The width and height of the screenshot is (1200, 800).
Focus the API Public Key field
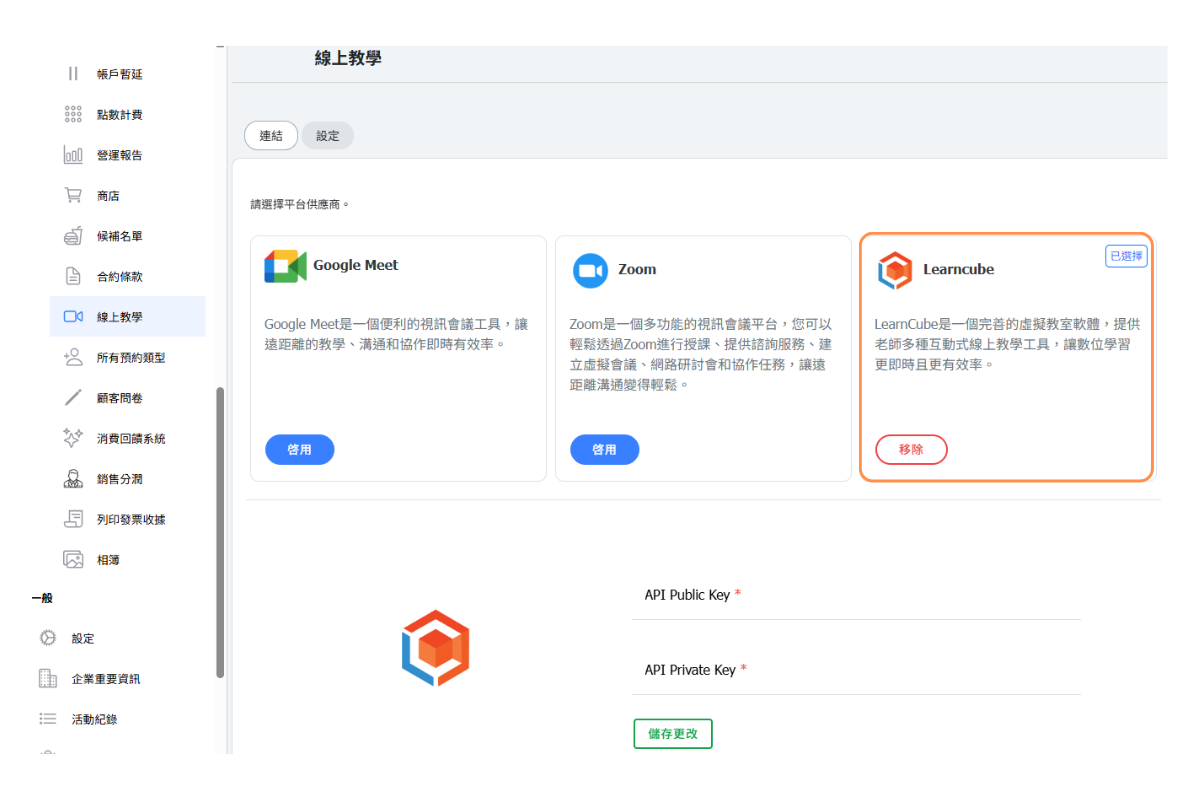click(x=856, y=607)
